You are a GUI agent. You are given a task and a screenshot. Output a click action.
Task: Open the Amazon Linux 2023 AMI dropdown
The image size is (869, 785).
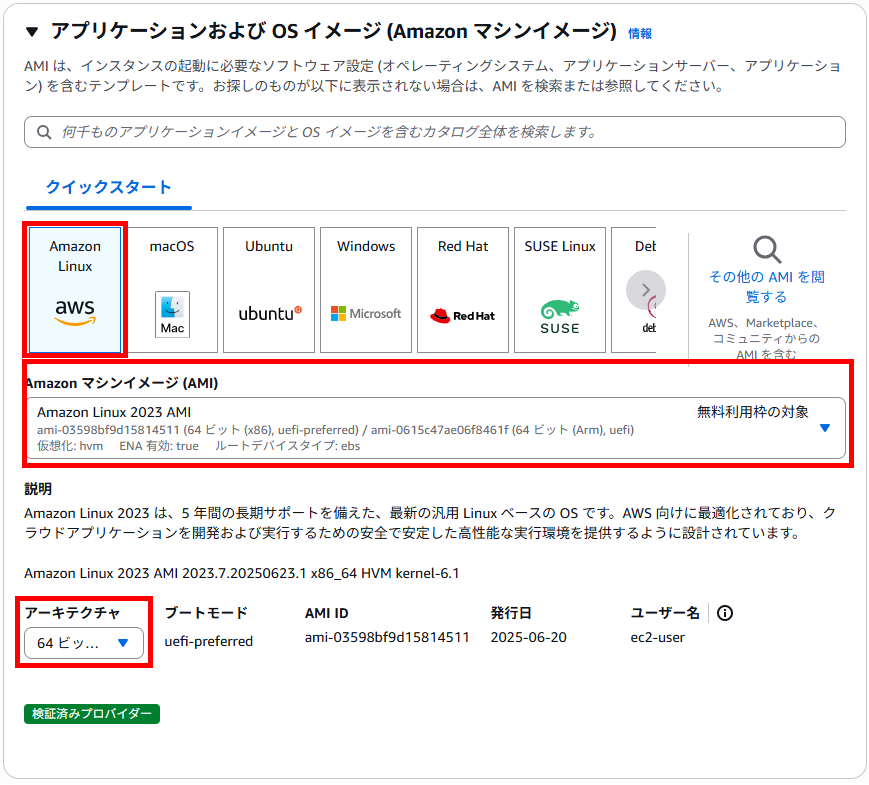436,428
